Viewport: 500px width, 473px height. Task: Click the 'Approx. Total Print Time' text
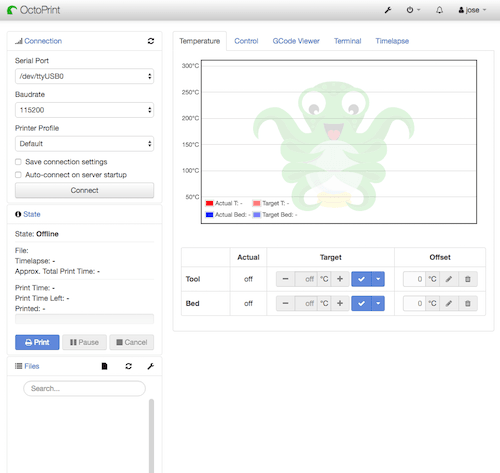point(57,271)
